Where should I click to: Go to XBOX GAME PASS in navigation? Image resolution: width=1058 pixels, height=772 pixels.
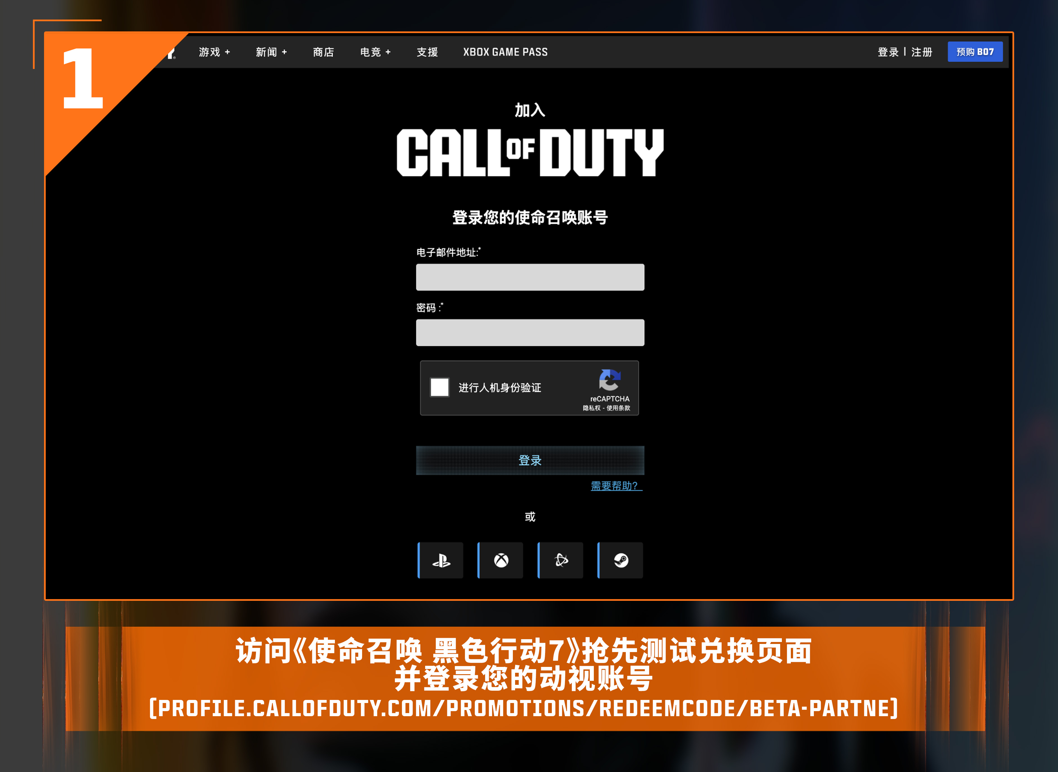pyautogui.click(x=505, y=52)
